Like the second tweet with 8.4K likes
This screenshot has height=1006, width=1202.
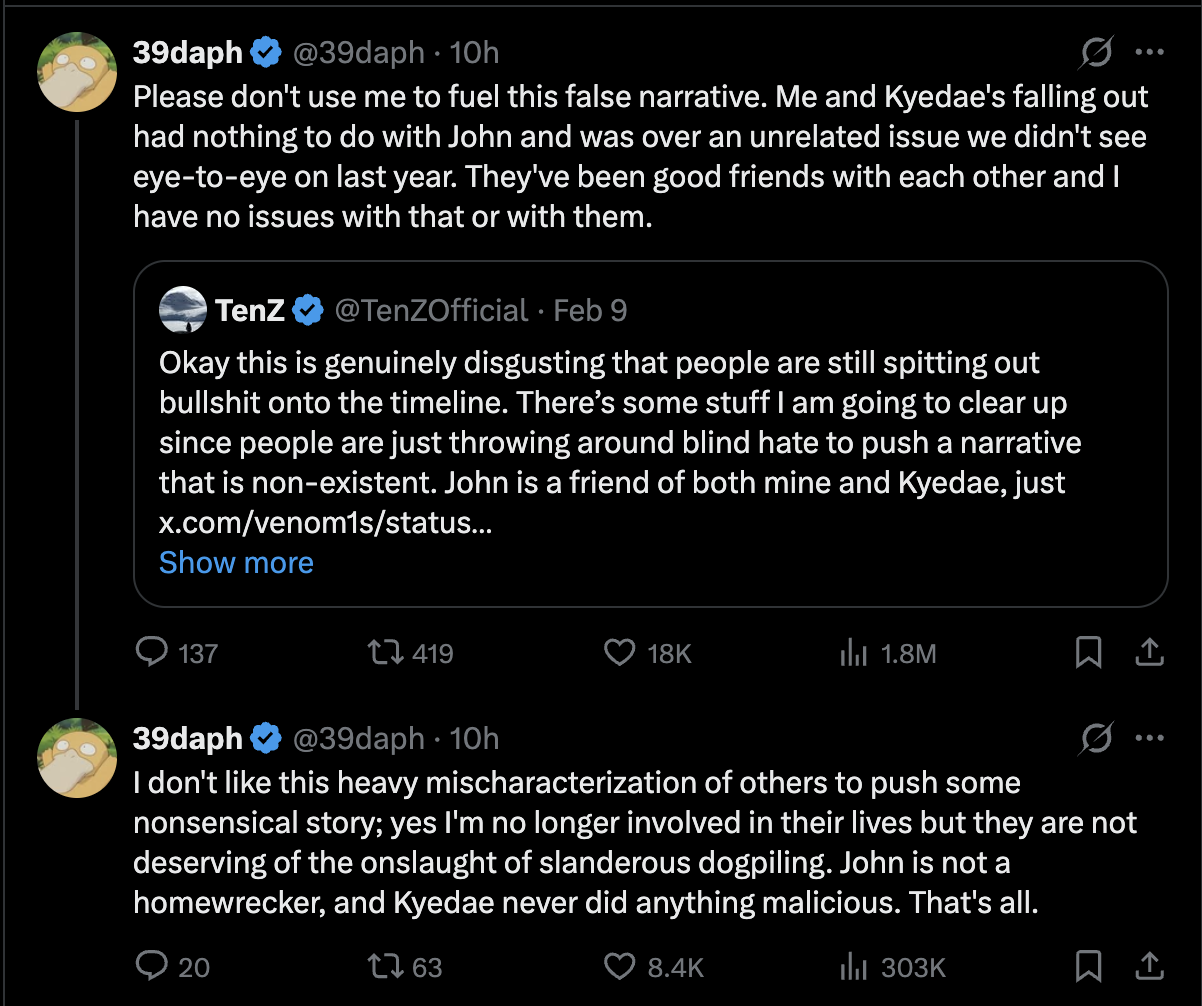pos(620,966)
